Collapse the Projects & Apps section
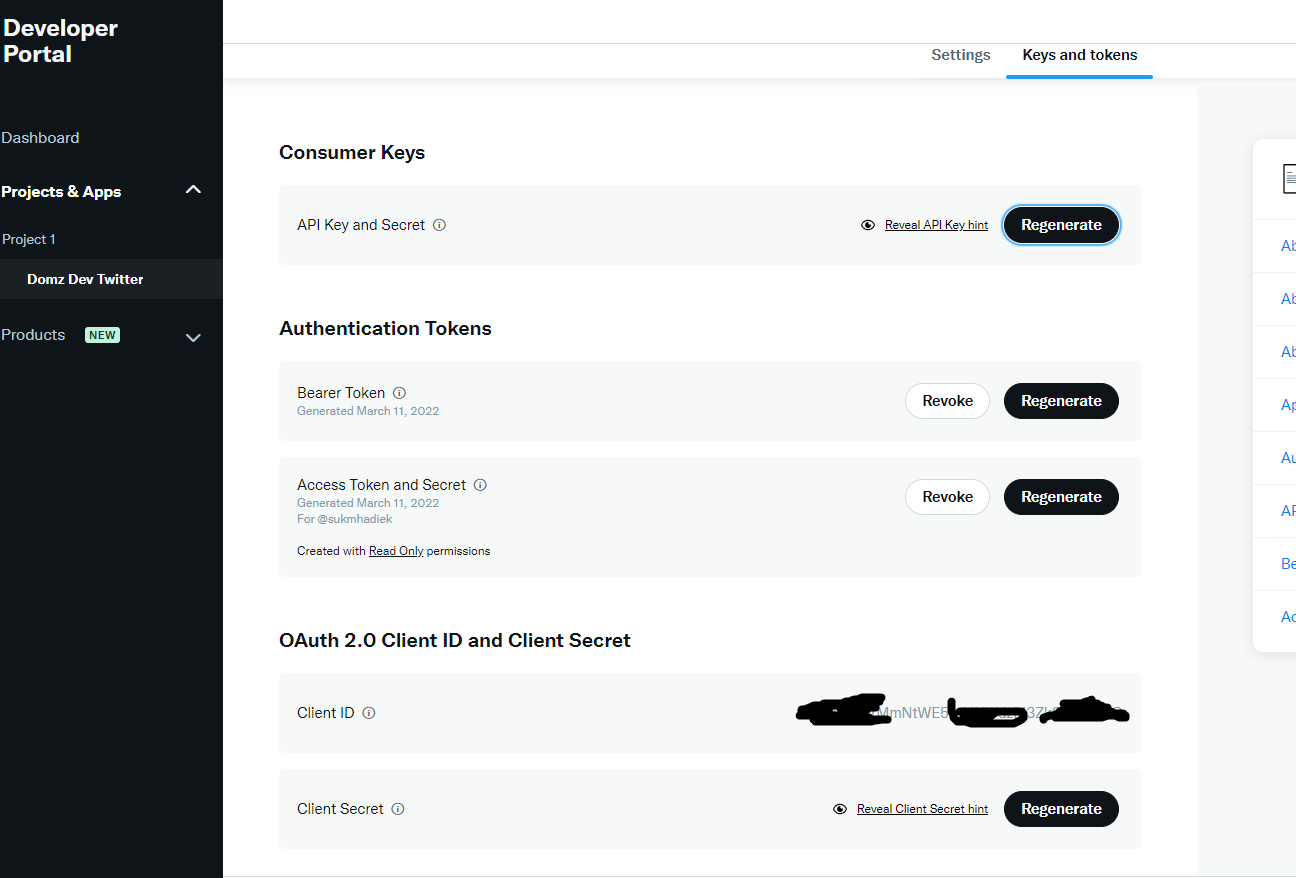 tap(194, 190)
